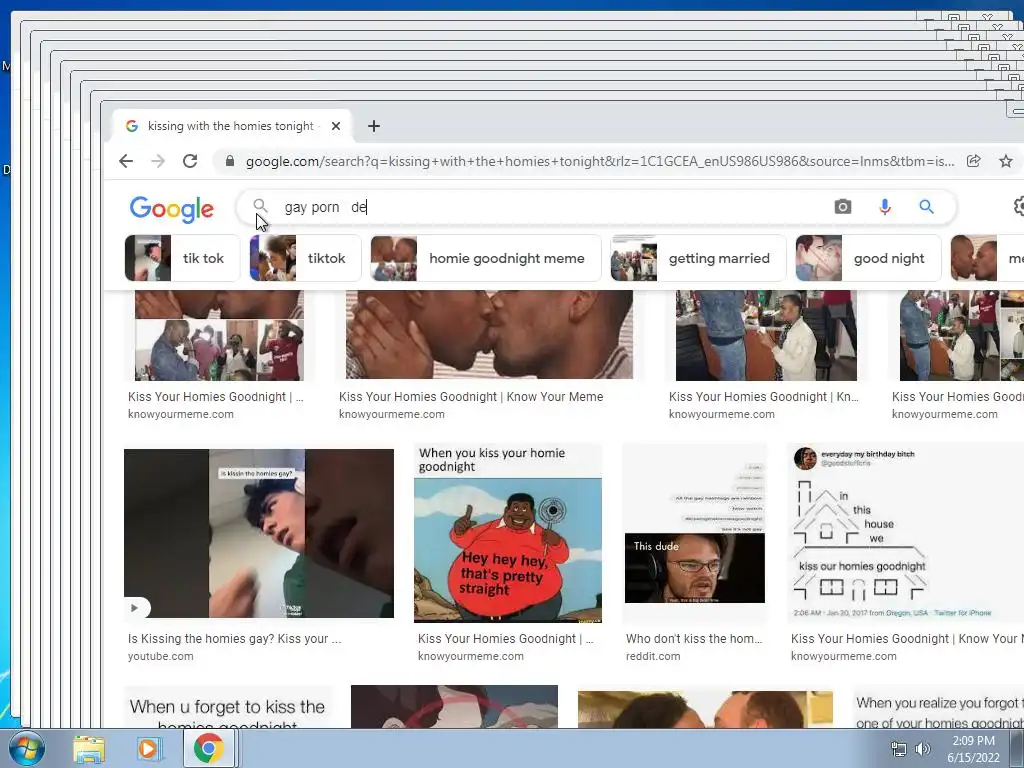Select the 'tik tok' filter chip
Screen dimensions: 1024x768
coord(182,259)
